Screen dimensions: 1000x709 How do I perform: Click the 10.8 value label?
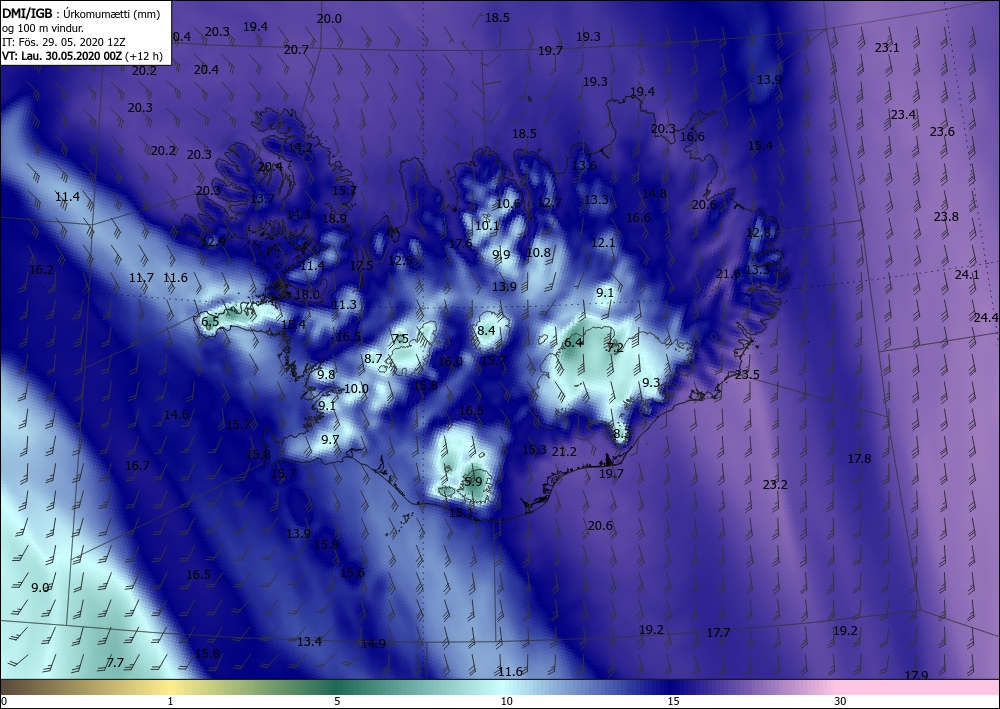(x=538, y=253)
